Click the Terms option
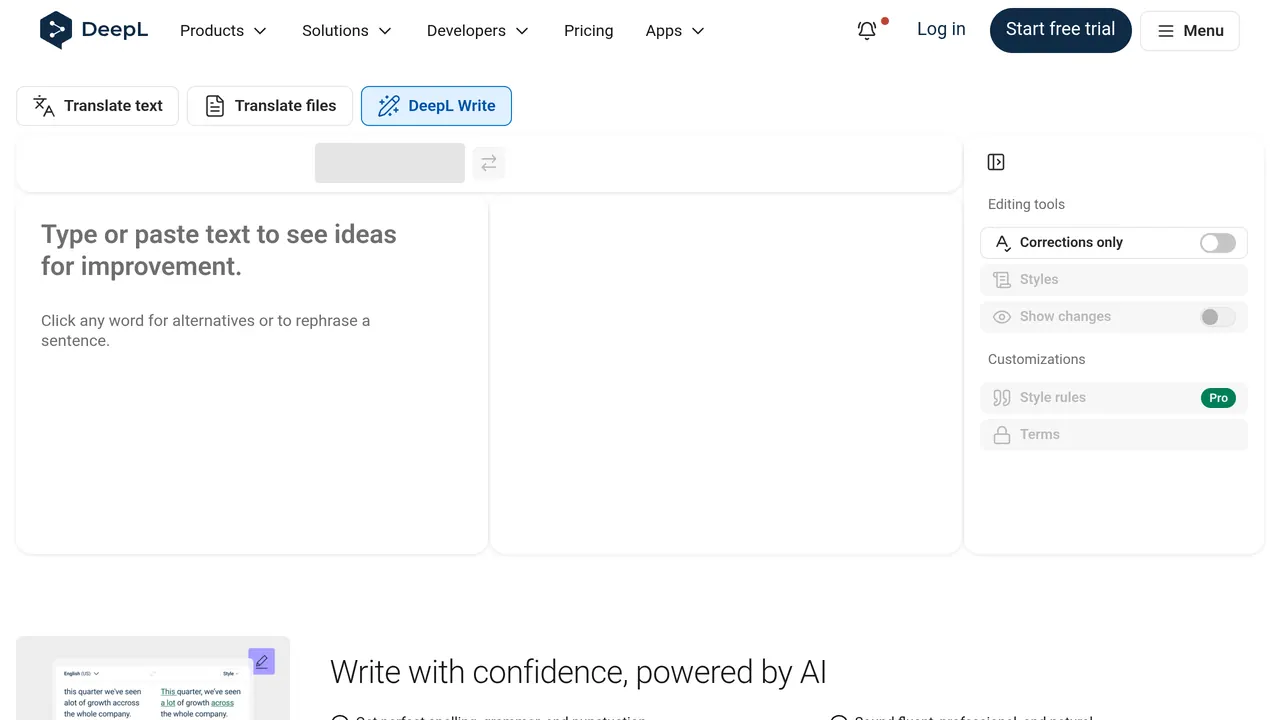 coord(1114,435)
